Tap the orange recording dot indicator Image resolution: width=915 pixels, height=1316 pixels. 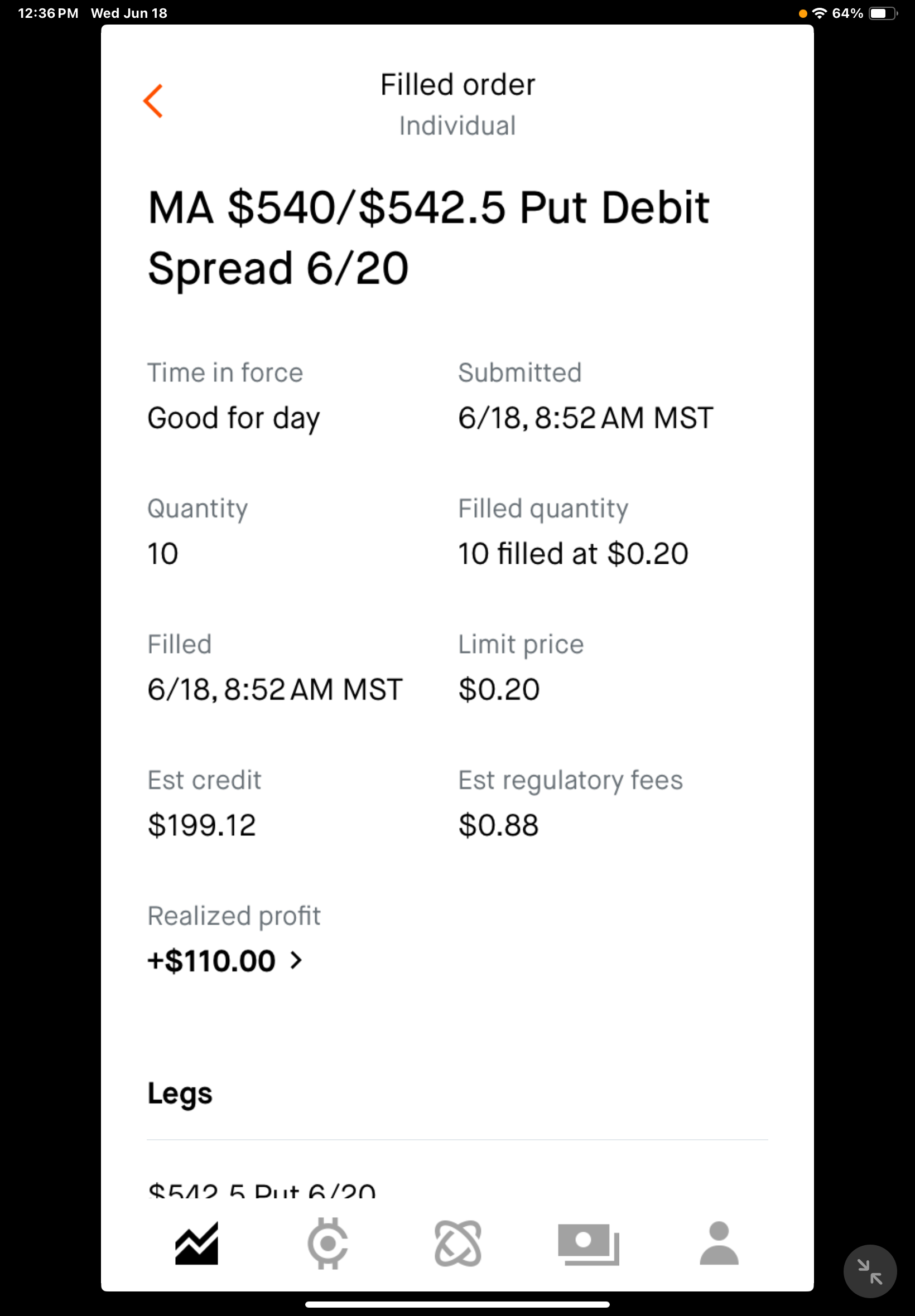click(x=803, y=13)
